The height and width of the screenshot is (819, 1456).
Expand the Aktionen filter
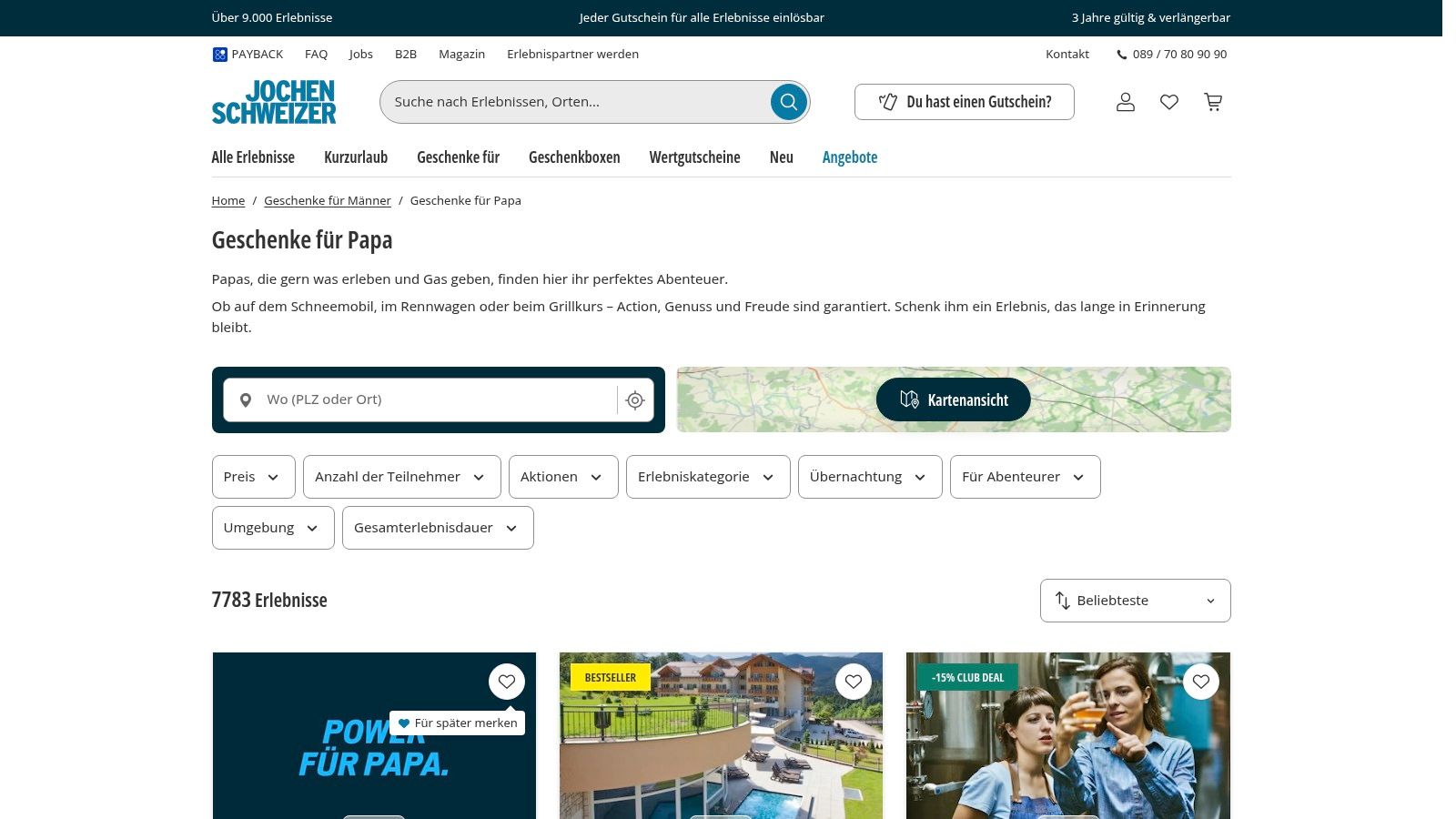point(563,477)
